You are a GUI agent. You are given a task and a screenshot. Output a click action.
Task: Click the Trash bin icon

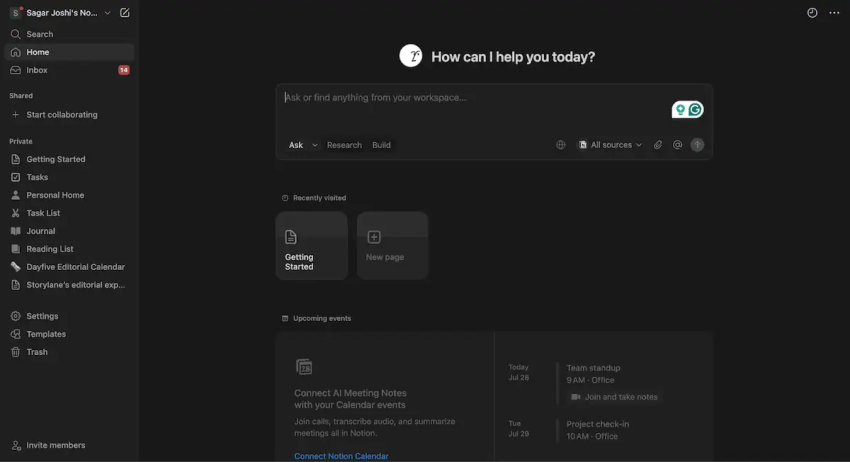pyautogui.click(x=16, y=351)
